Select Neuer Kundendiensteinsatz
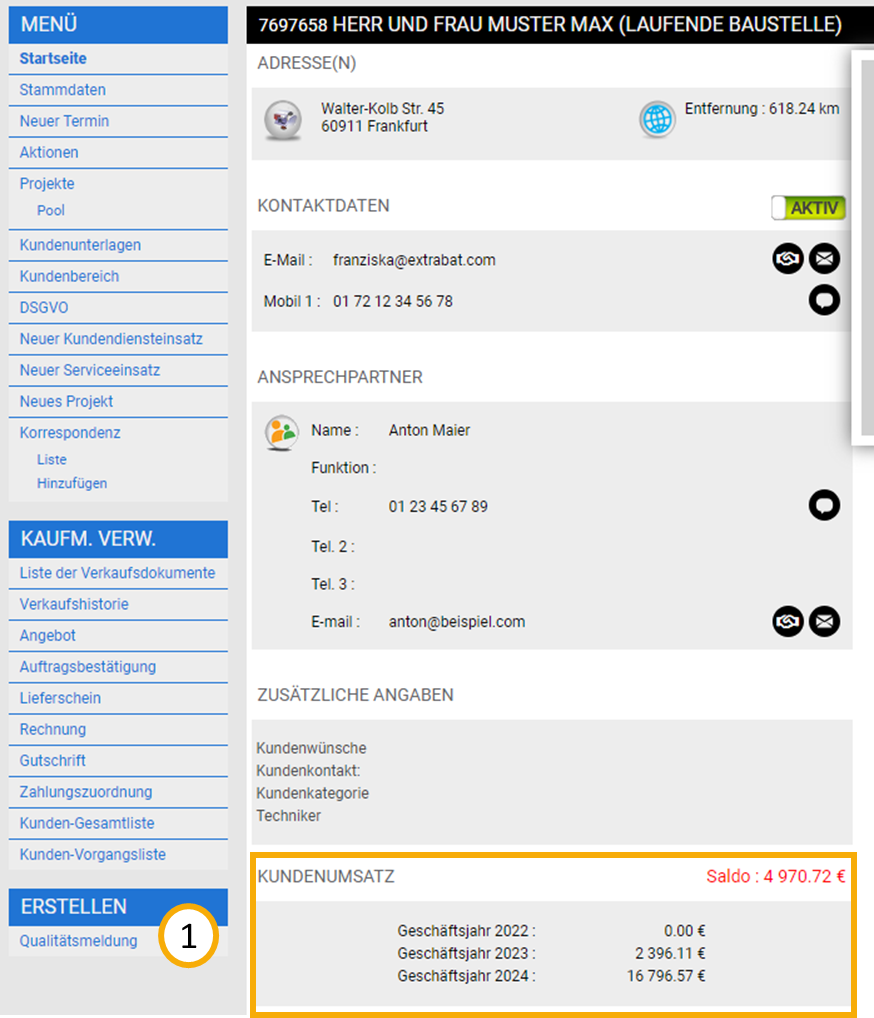Viewport: 874px width, 1018px height. pyautogui.click(x=111, y=339)
